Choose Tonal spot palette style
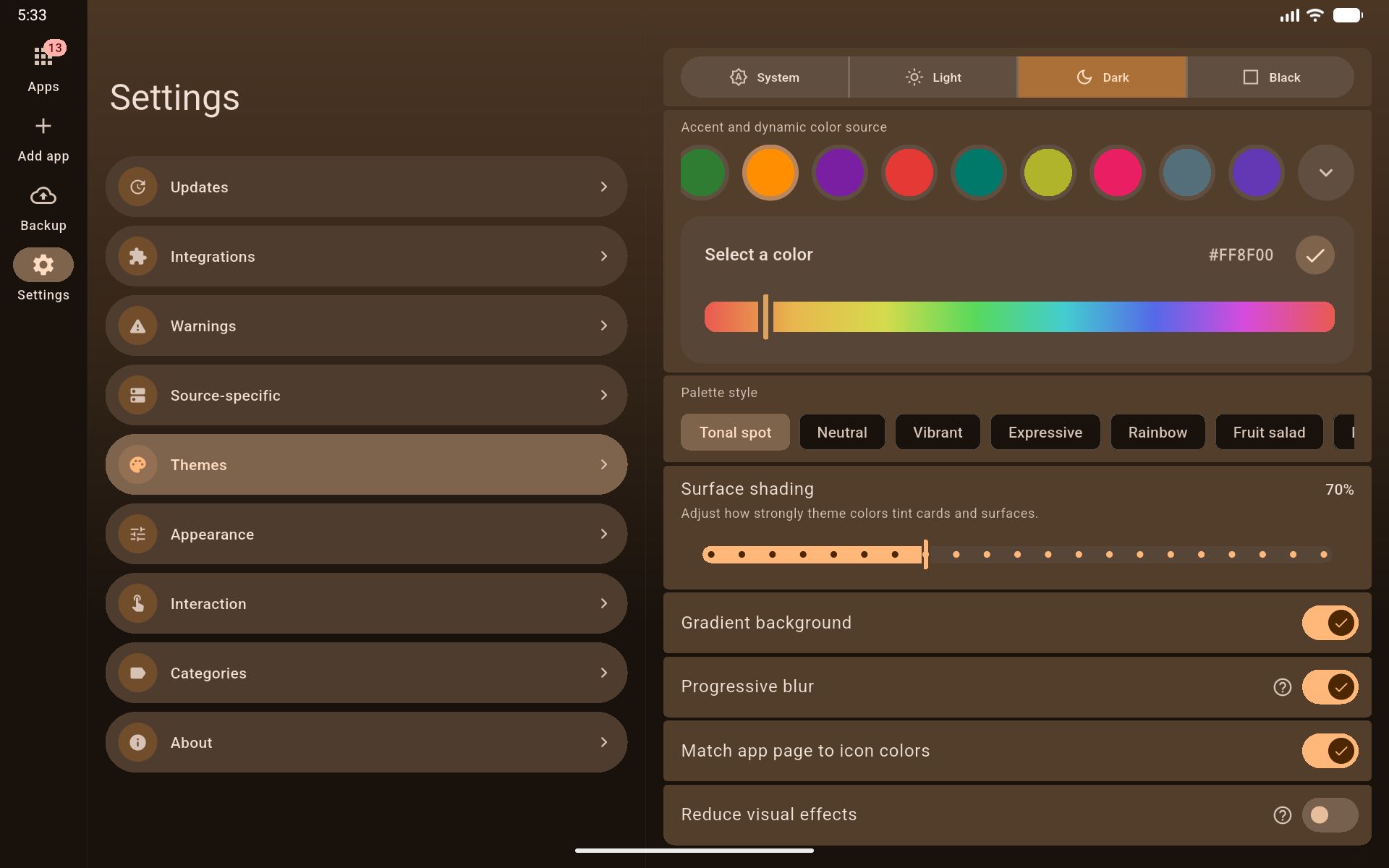This screenshot has height=868, width=1389. tap(735, 432)
